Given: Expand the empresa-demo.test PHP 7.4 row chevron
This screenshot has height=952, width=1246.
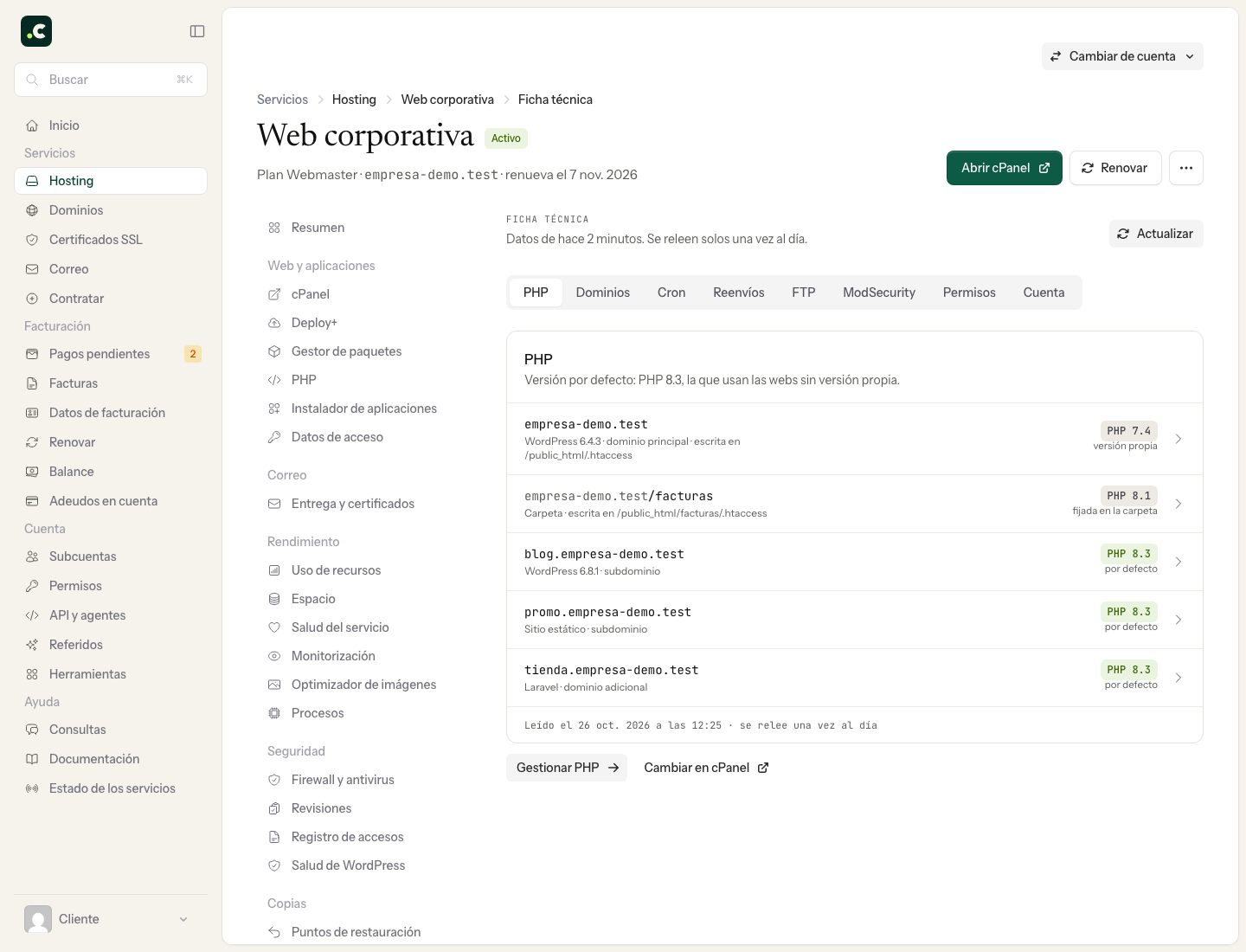Looking at the screenshot, I should click(x=1179, y=439).
